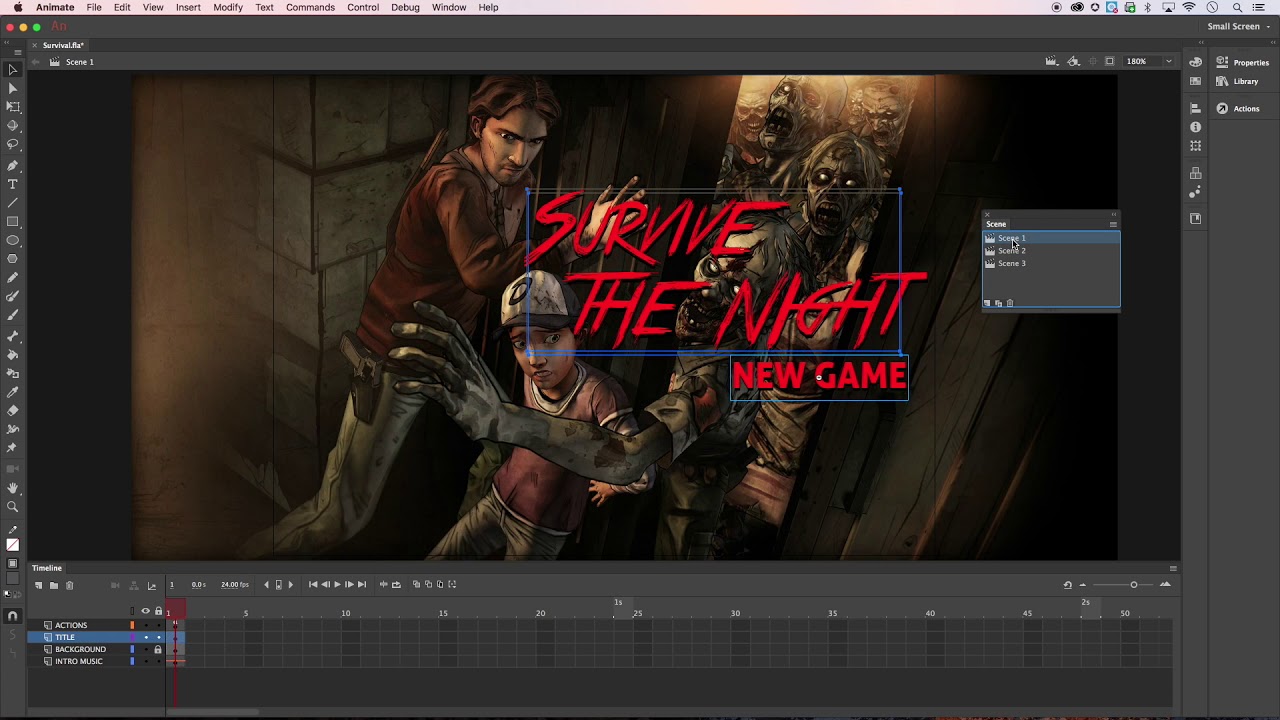Image resolution: width=1280 pixels, height=720 pixels.
Task: Select the Pencil tool
Action: coord(13,278)
